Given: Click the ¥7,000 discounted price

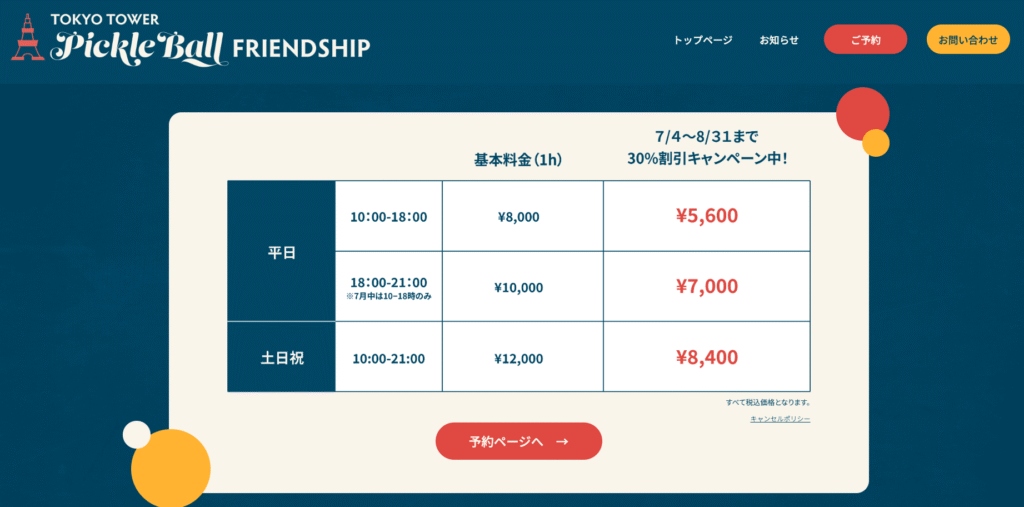Looking at the screenshot, I should point(707,286).
